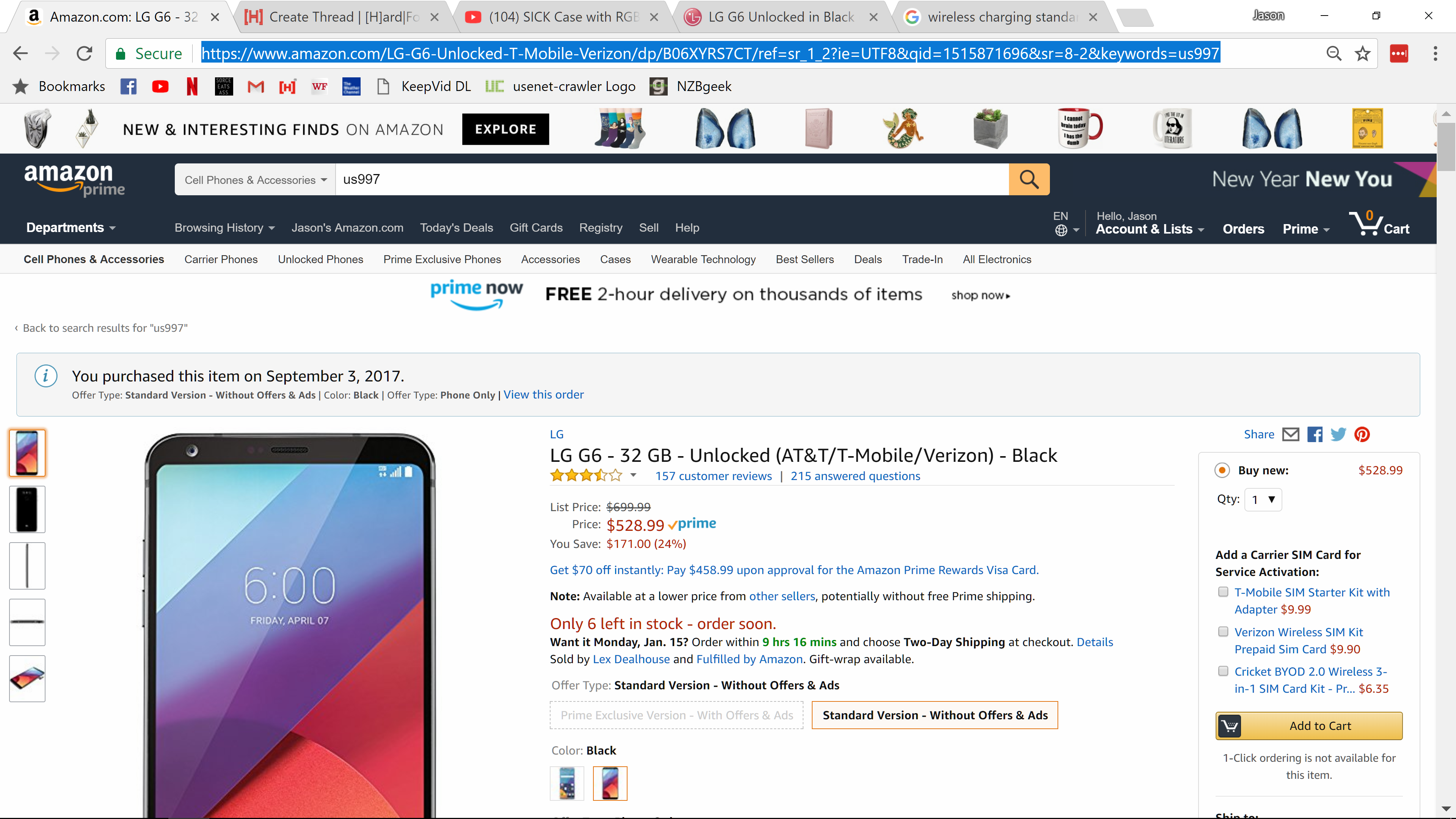Image resolution: width=1456 pixels, height=819 pixels.
Task: Open Today's Deals in navigation bar
Action: 456,228
